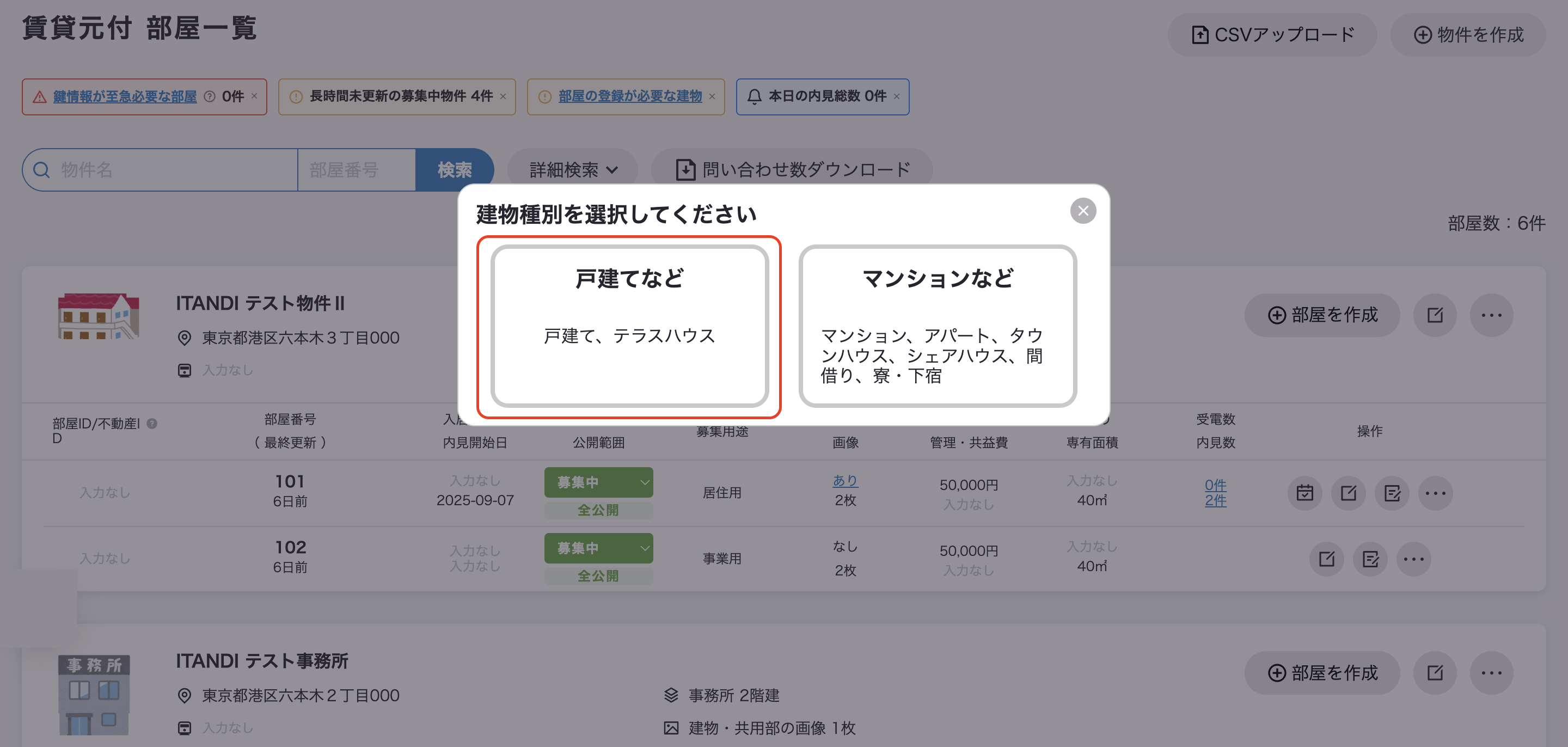Click the memo note icon in room 101 row
The height and width of the screenshot is (747, 1568).
(x=1392, y=493)
